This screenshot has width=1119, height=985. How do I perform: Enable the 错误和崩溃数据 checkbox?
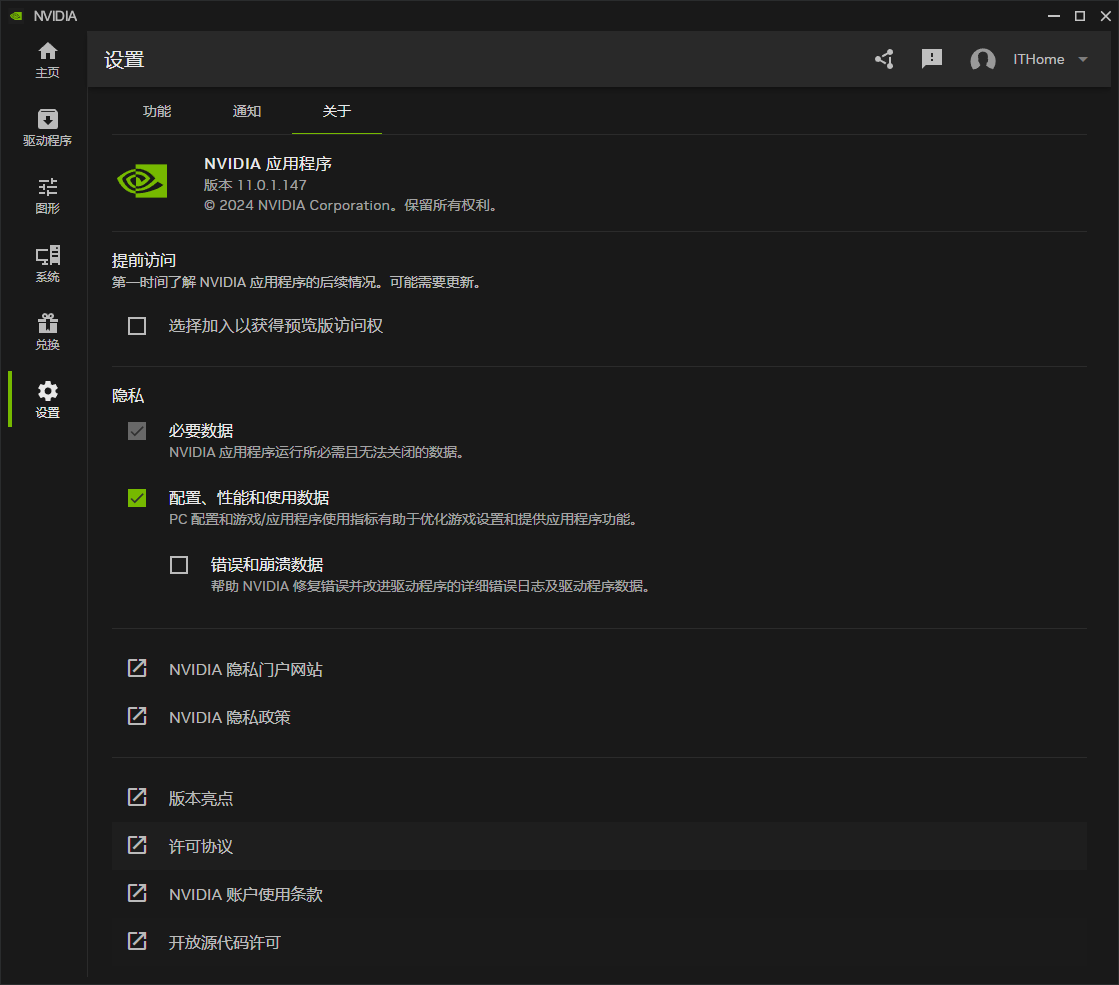pyautogui.click(x=179, y=564)
